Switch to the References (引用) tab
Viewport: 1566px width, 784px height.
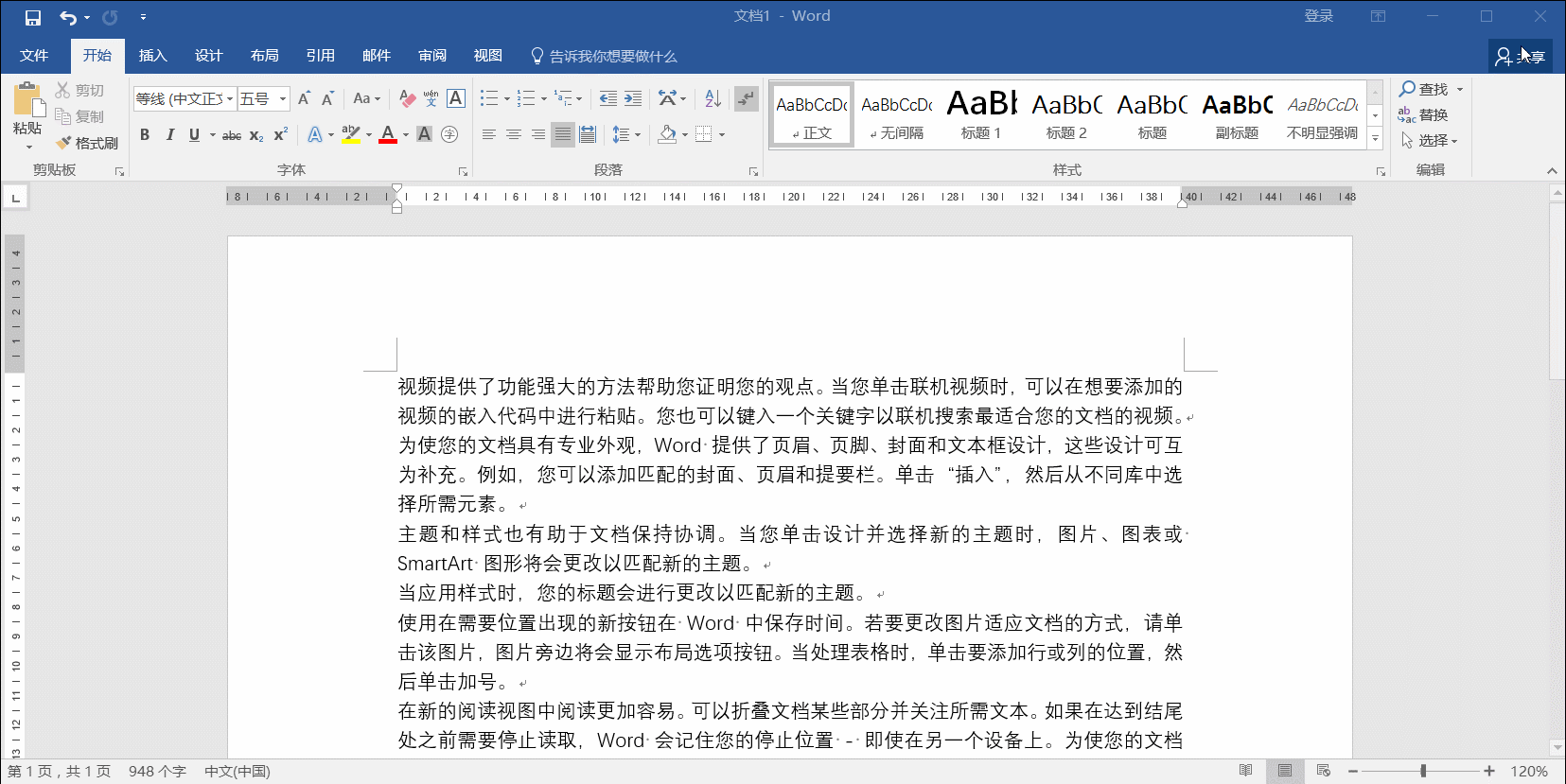tap(320, 56)
